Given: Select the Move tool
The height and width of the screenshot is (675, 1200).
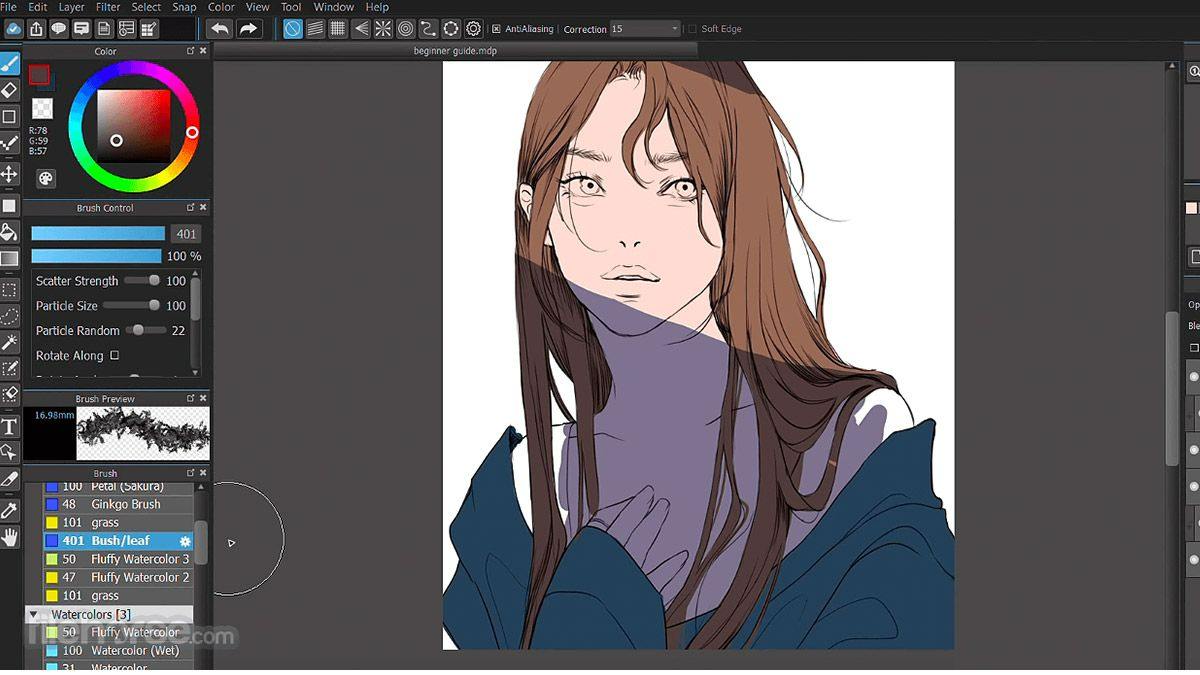Looking at the screenshot, I should [9, 174].
